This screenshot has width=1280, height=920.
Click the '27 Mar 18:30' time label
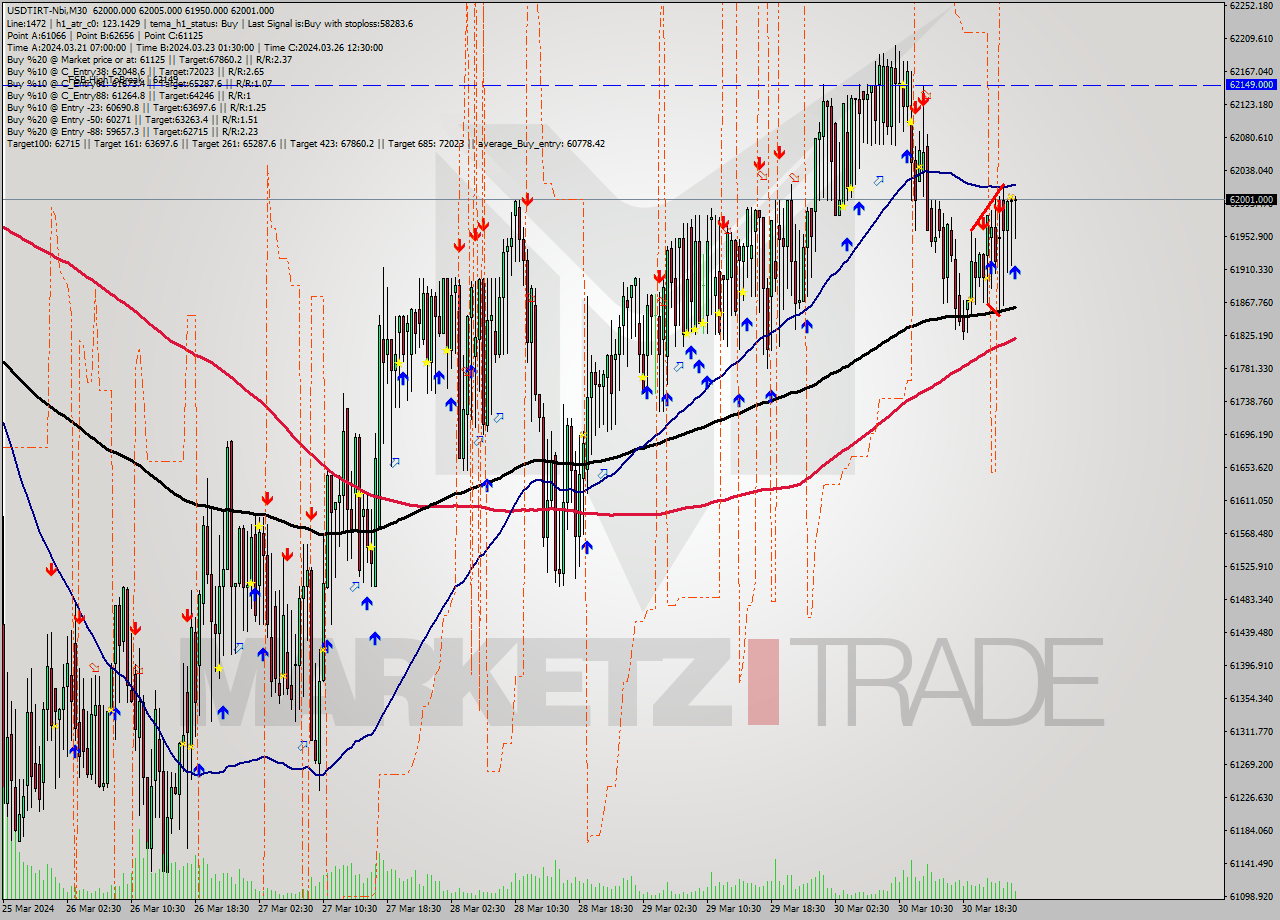click(x=414, y=909)
